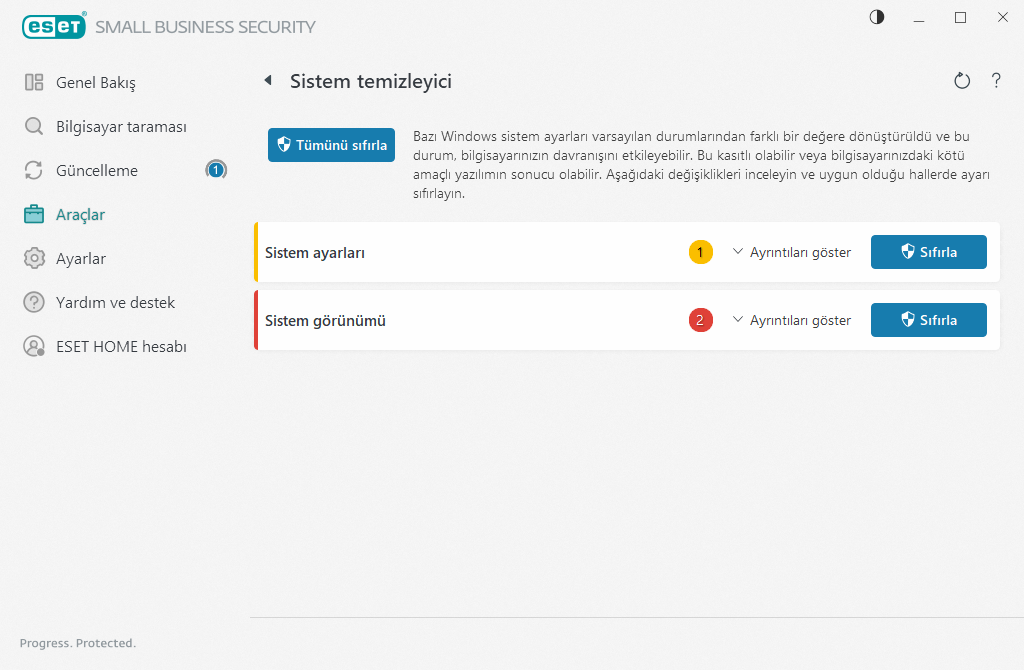
Task: Select the yellow warning badge on Sistem ayarları
Action: 701,252
